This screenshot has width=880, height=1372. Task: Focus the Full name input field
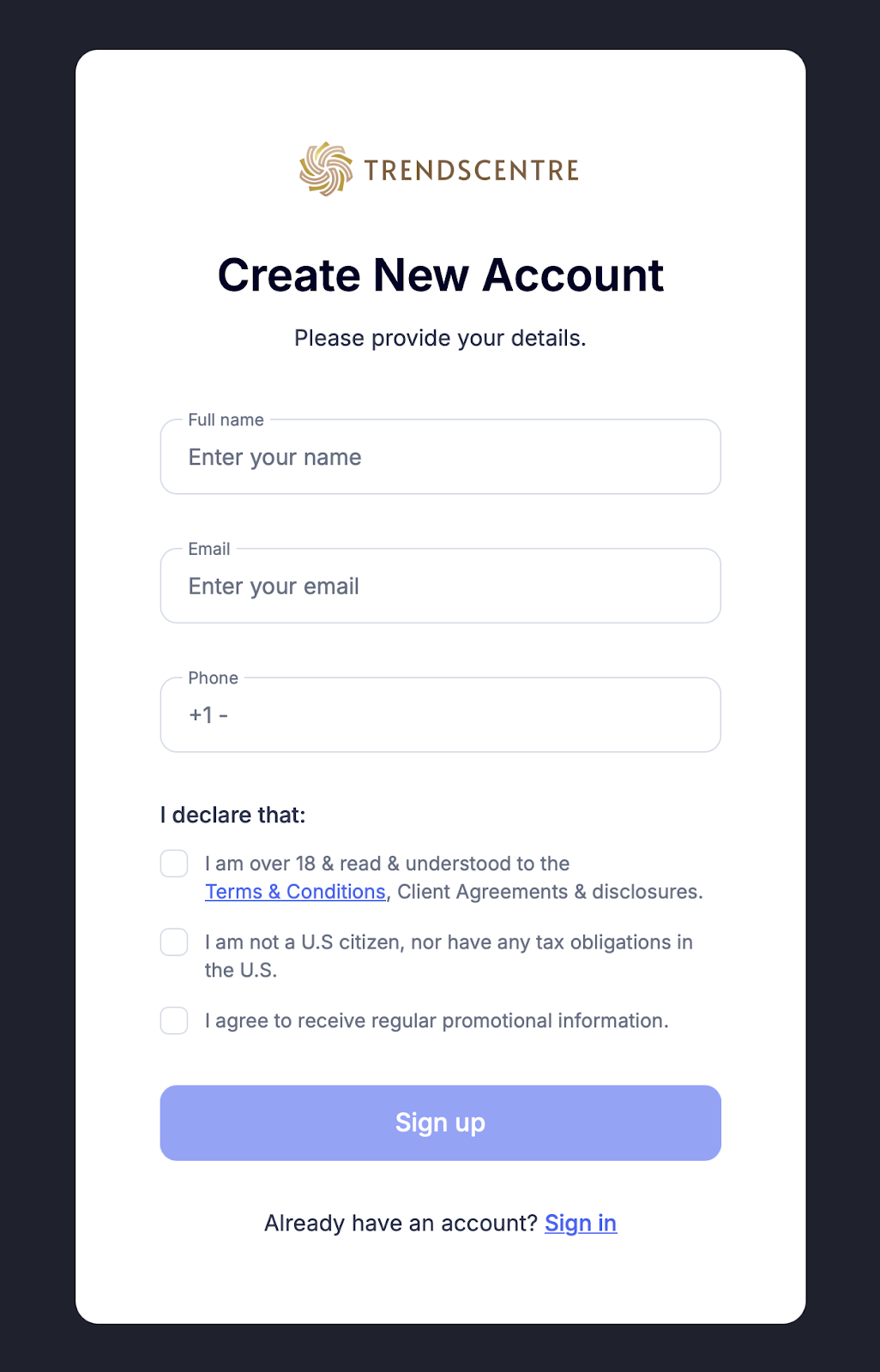coord(440,457)
